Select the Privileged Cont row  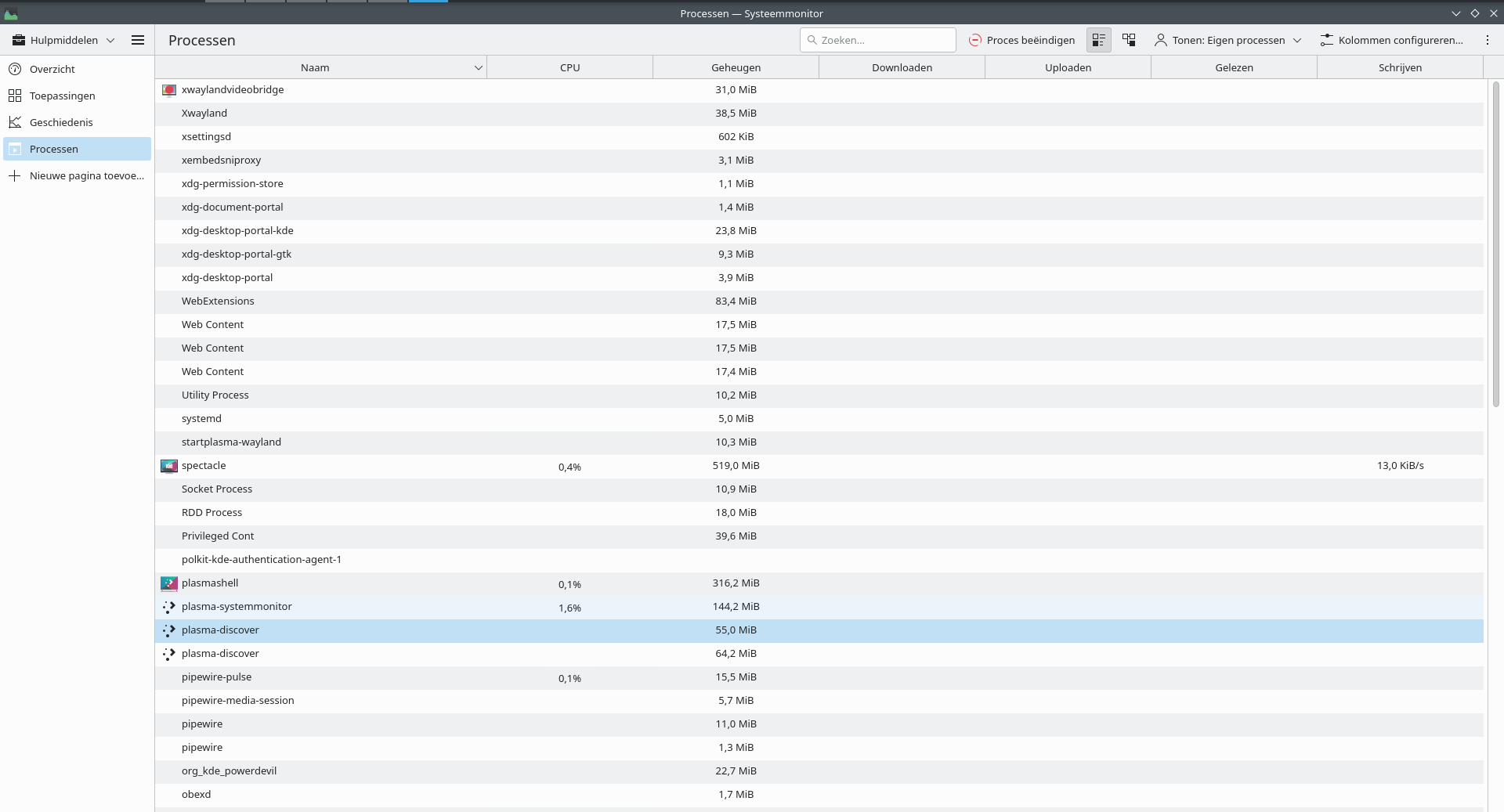pos(819,536)
